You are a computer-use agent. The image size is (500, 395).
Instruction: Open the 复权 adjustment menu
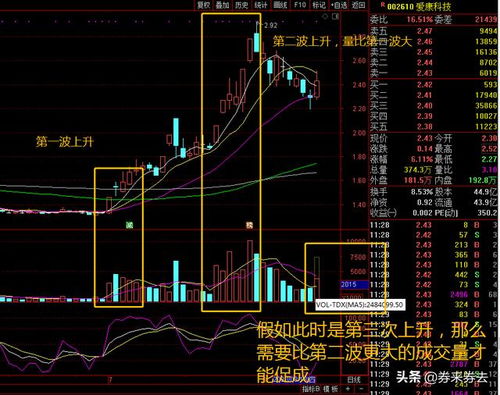[x=204, y=5]
